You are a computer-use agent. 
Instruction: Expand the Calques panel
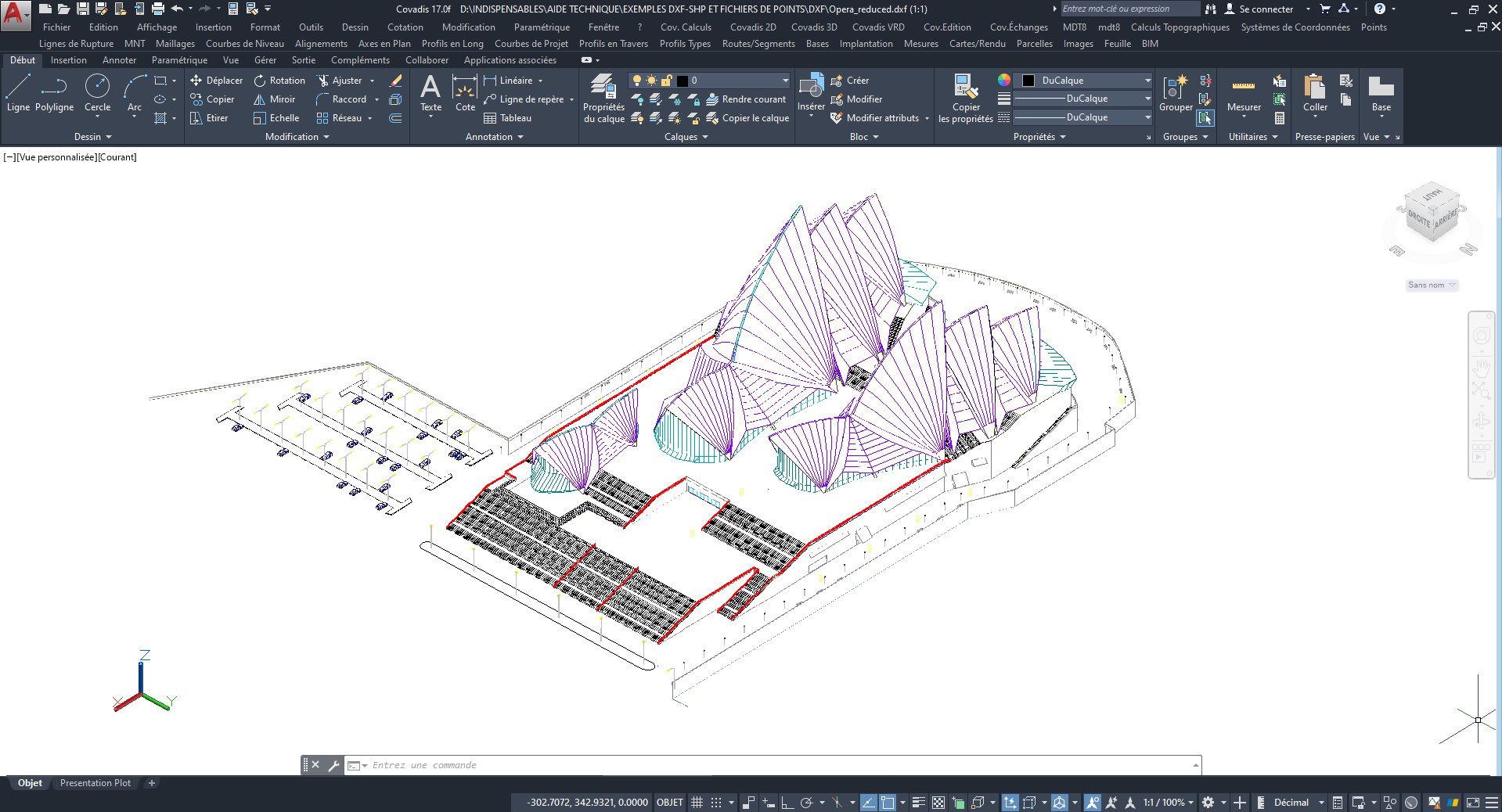pos(686,137)
